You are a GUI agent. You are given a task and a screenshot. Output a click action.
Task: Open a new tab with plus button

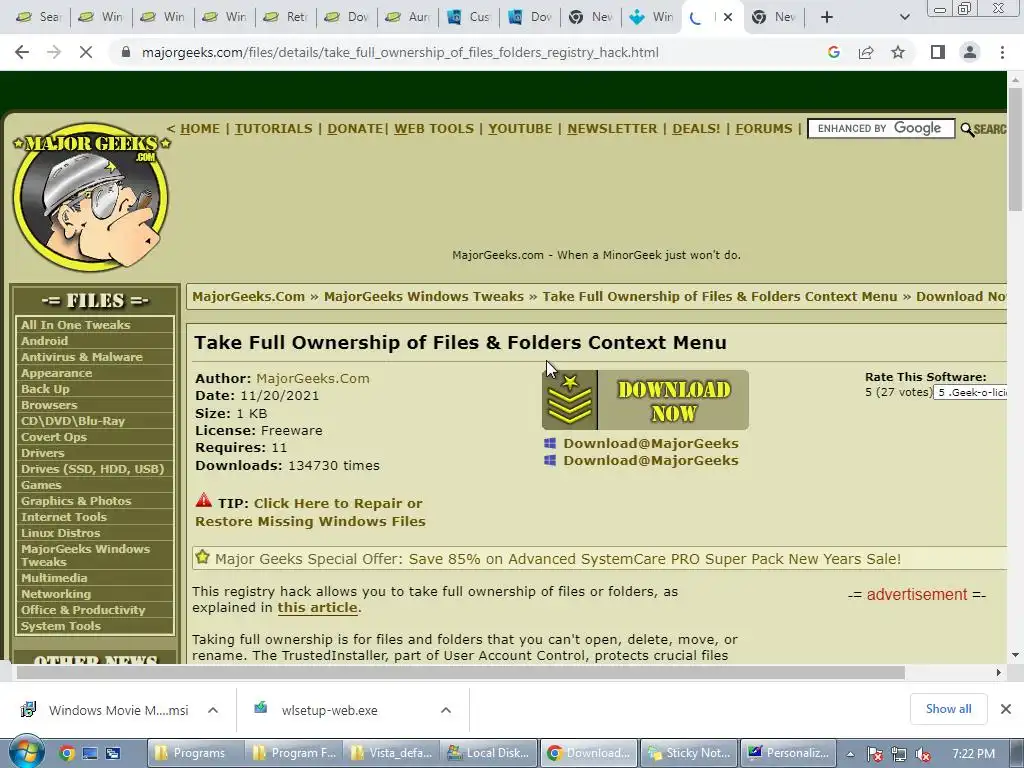coord(827,17)
